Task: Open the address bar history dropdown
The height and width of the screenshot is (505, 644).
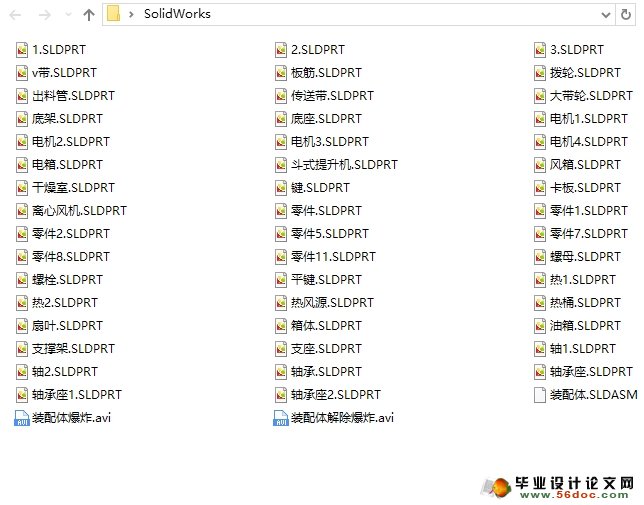Action: pyautogui.click(x=605, y=15)
